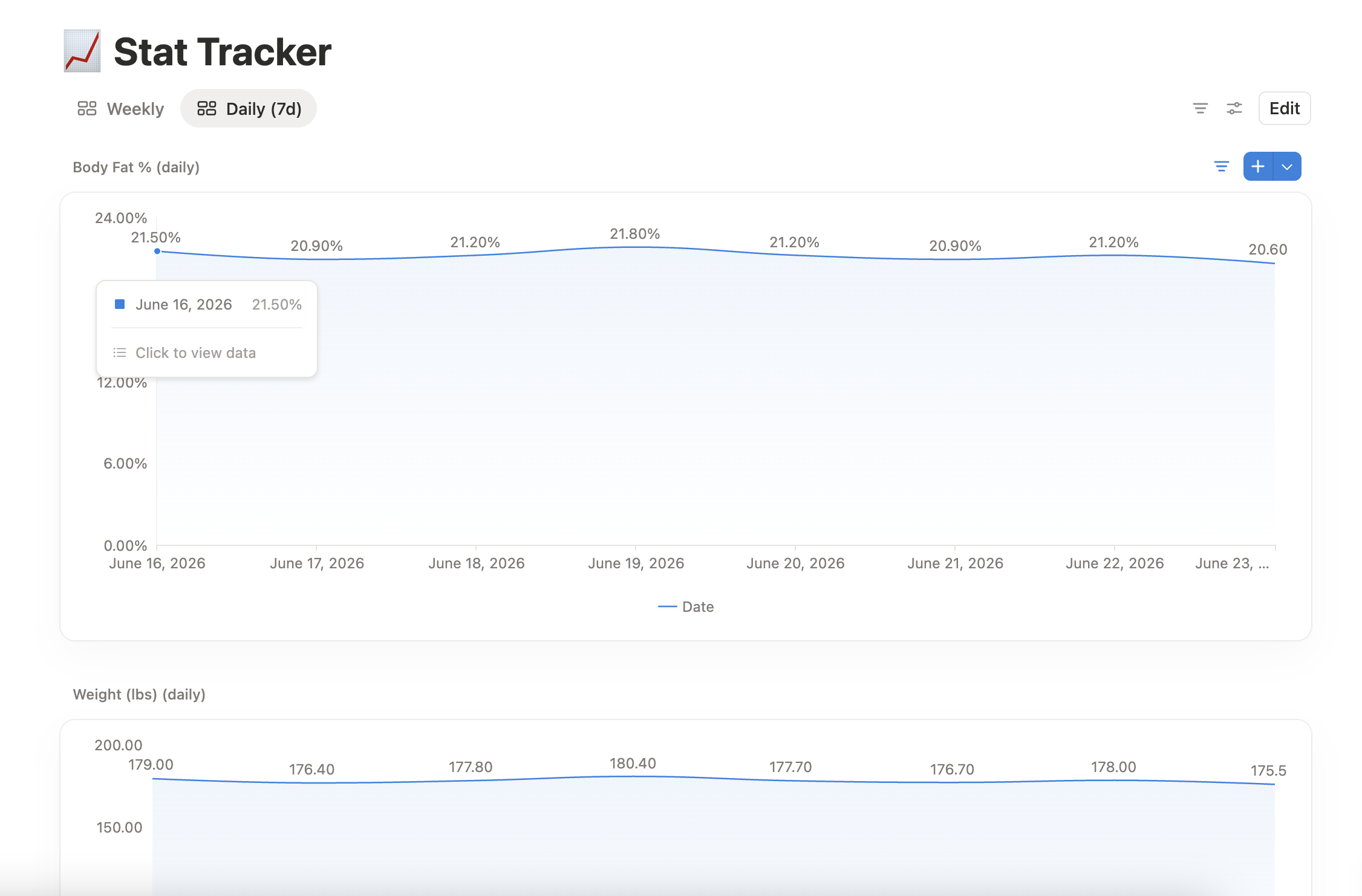Open the blue Body Fat chart filter
1362x896 pixels.
coord(1221,166)
